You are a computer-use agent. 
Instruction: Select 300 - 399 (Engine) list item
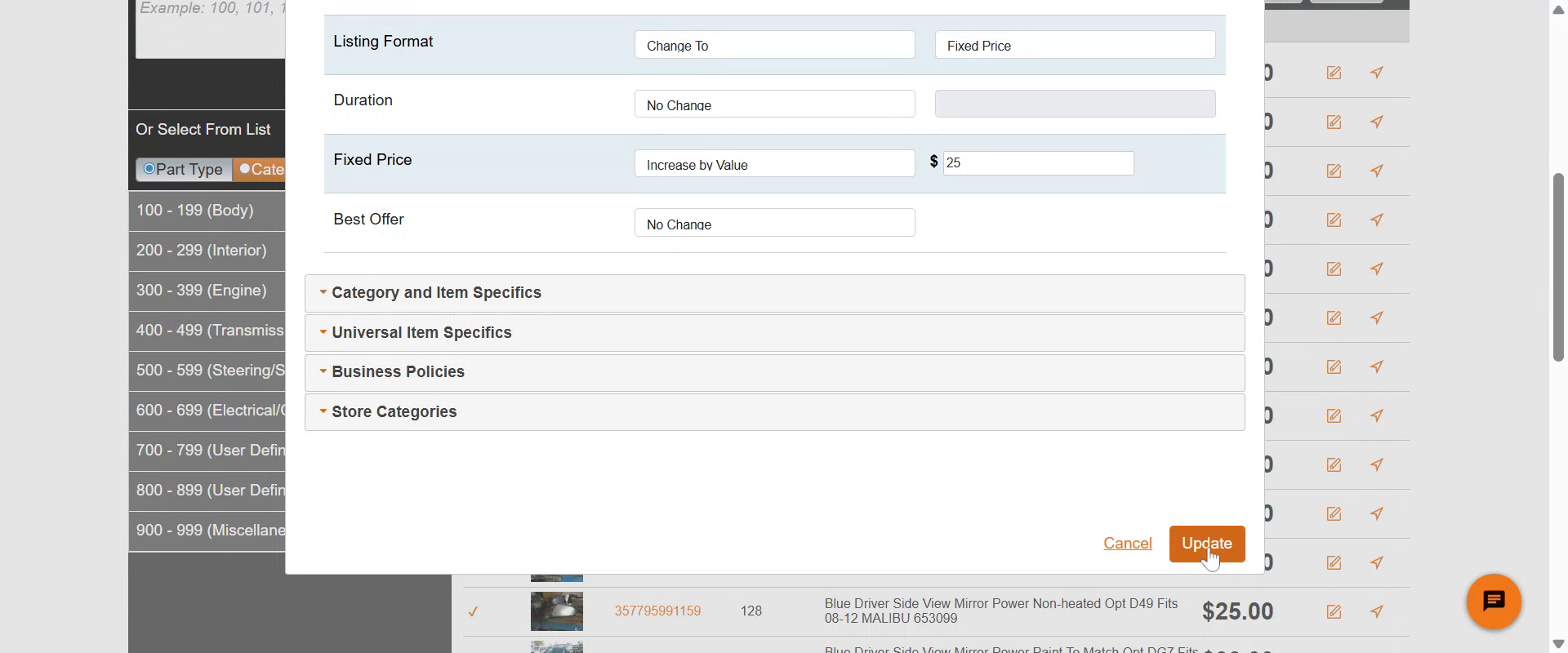(207, 291)
